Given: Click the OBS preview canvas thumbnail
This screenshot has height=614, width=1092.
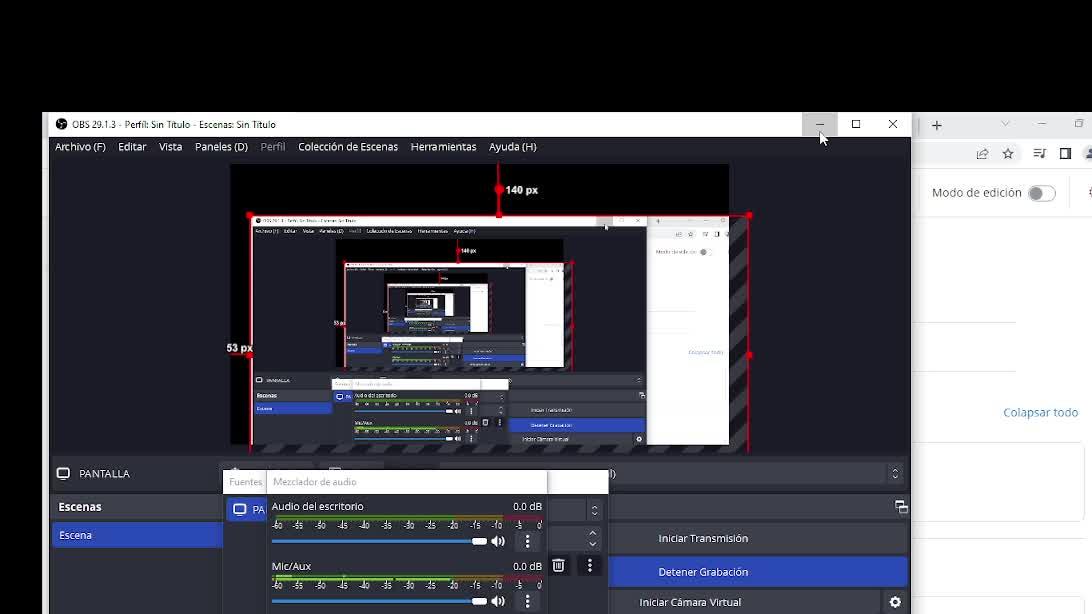Looking at the screenshot, I should pyautogui.click(x=480, y=304).
